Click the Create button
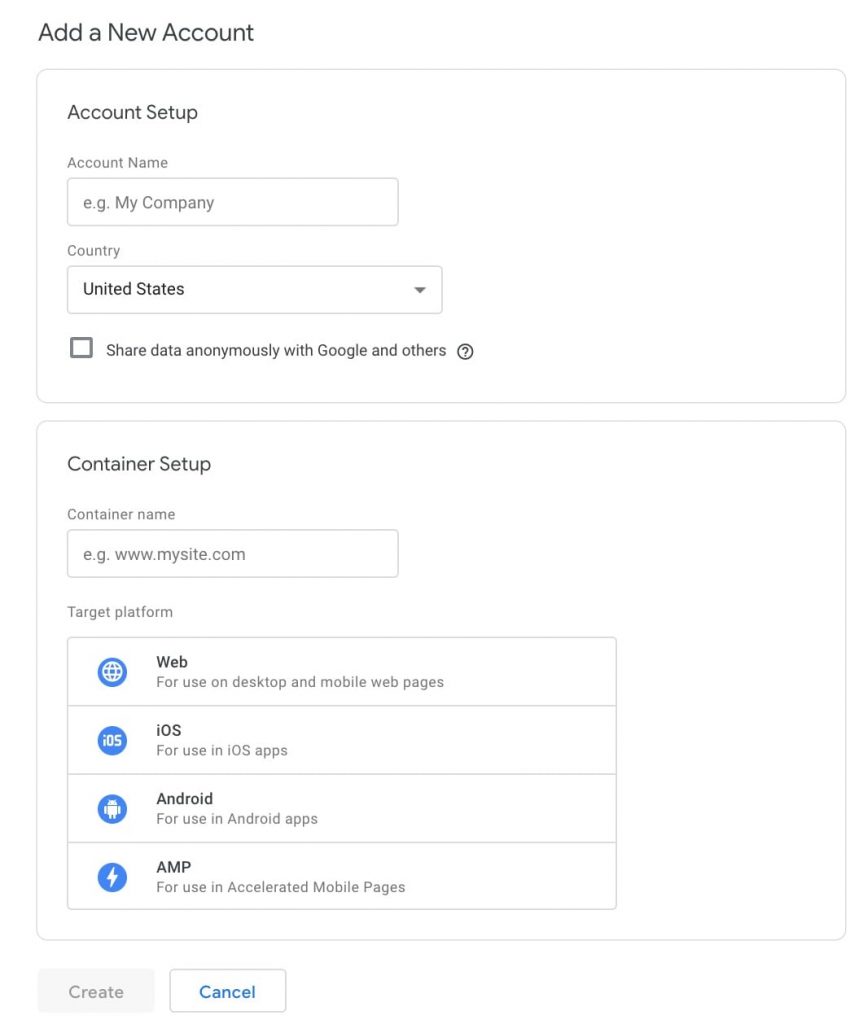This screenshot has width=863, height=1024. pos(95,991)
